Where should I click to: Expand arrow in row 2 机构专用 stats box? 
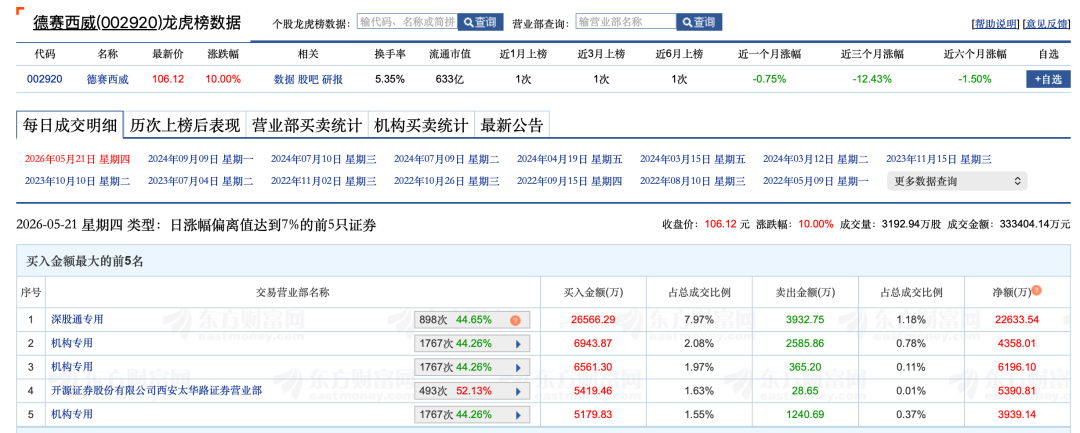518,344
